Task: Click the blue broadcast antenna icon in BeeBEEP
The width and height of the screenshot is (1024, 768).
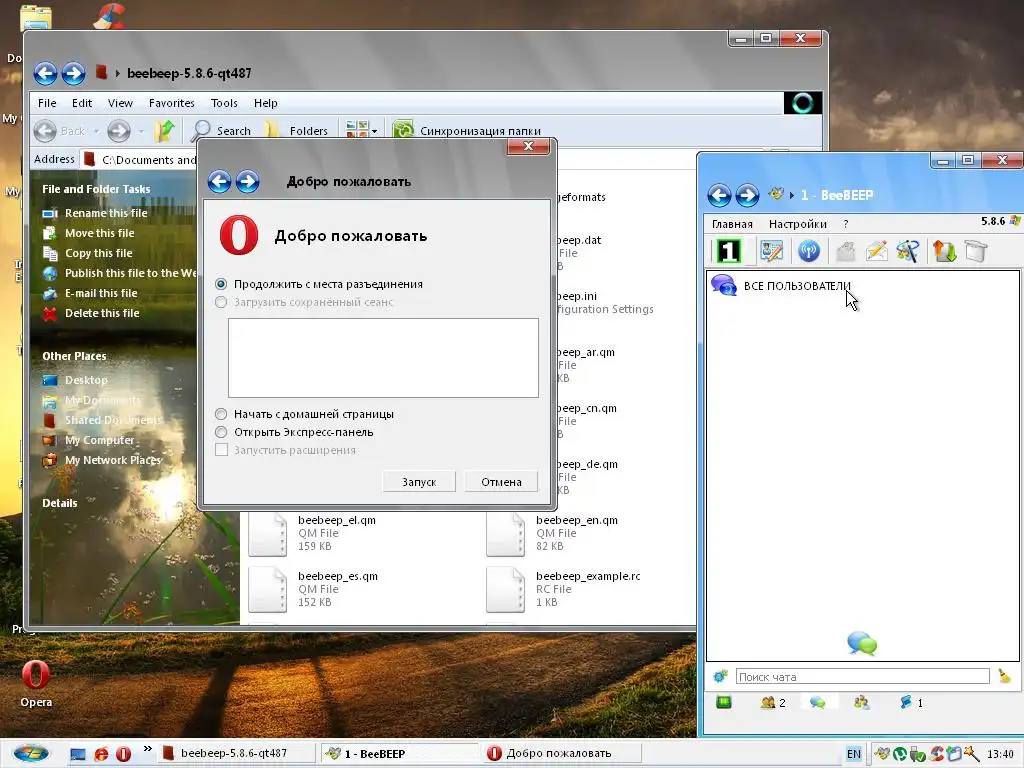Action: 808,251
